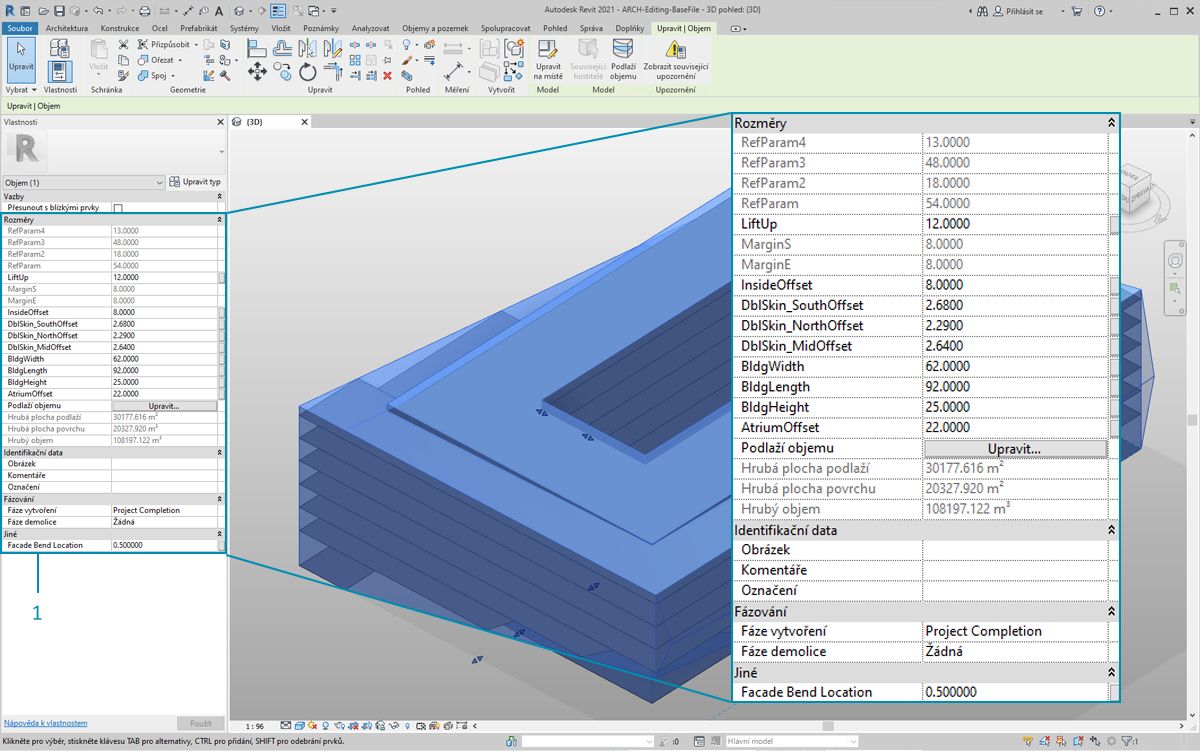Open the type selector dropdown arrow beside Revit logo
This screenshot has height=751, width=1200.
pos(221,152)
